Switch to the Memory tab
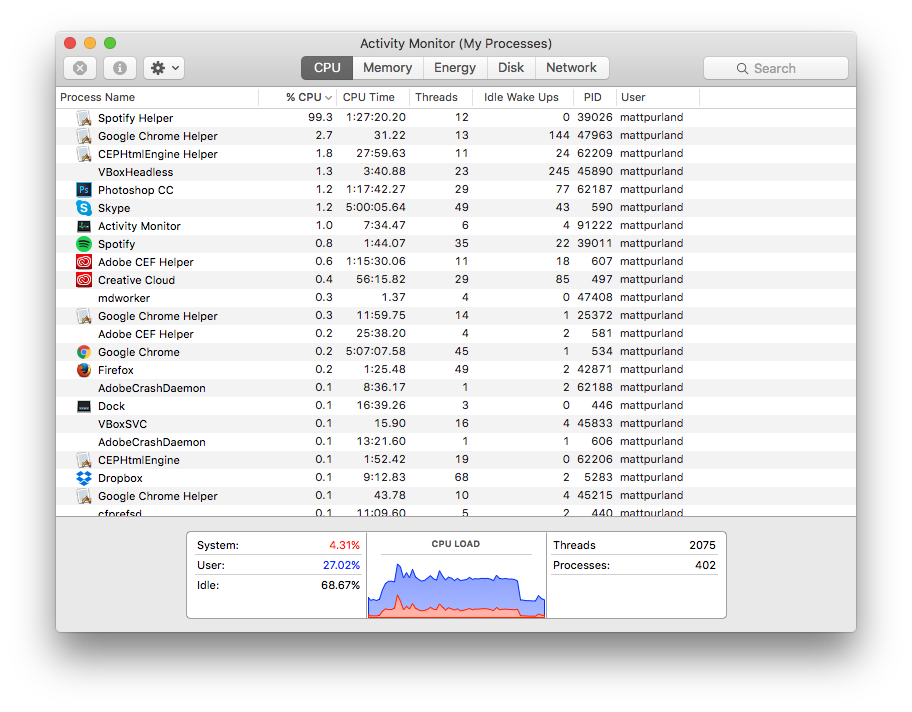 tap(387, 68)
